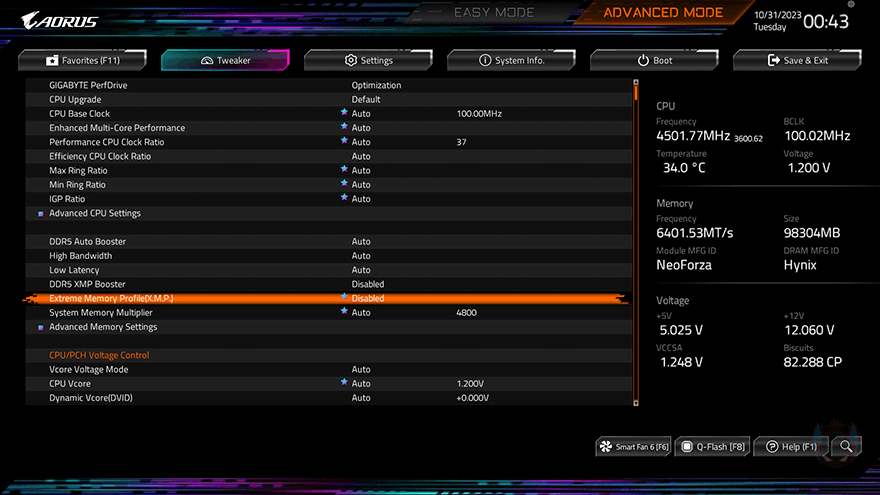Click the 100.00MHz base clock value
Screen dimensions: 880x495
click(479, 113)
